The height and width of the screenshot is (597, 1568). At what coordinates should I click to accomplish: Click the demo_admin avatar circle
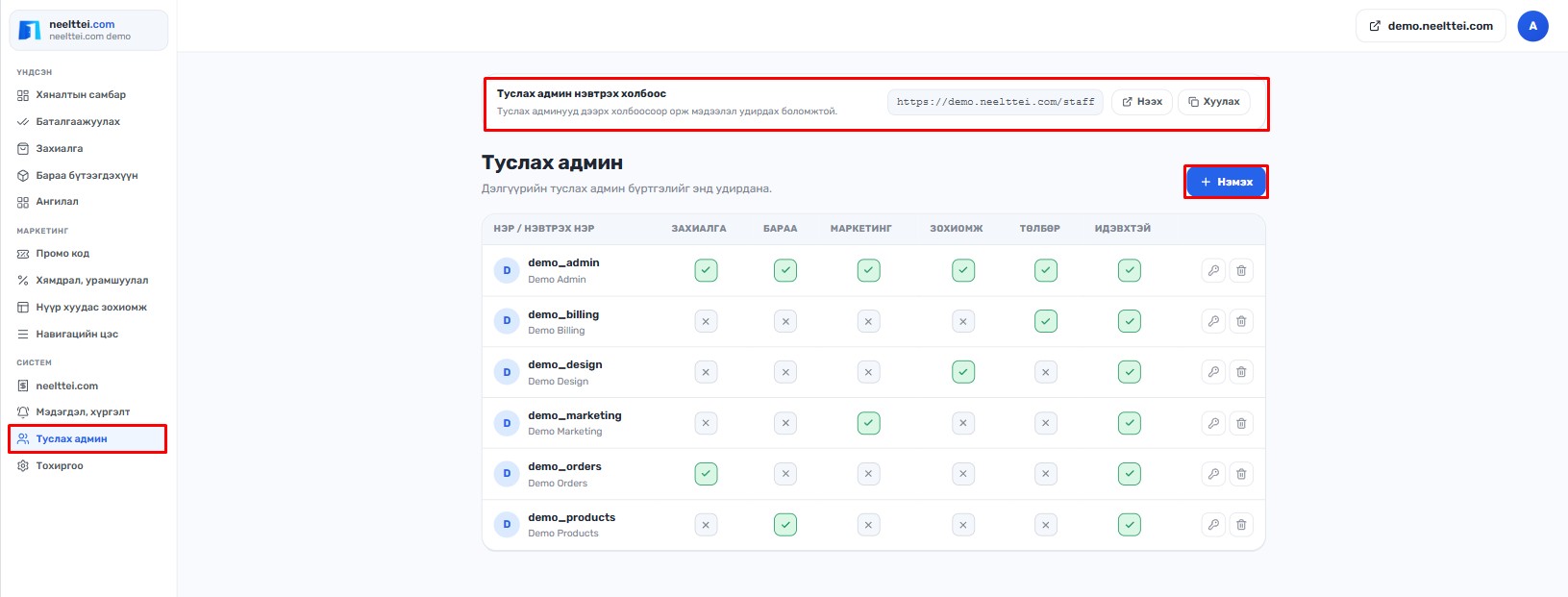507,271
